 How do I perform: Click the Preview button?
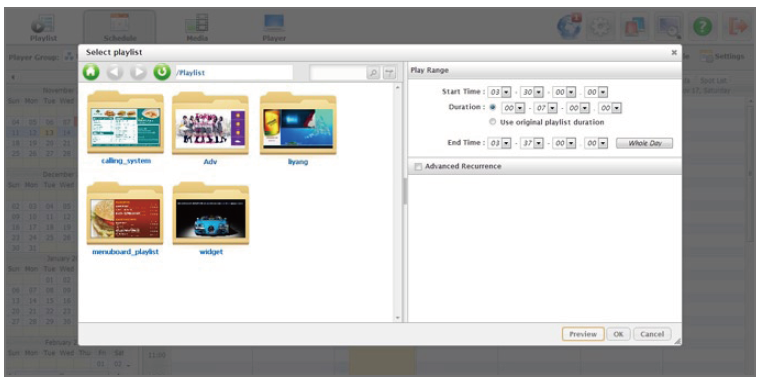[583, 334]
